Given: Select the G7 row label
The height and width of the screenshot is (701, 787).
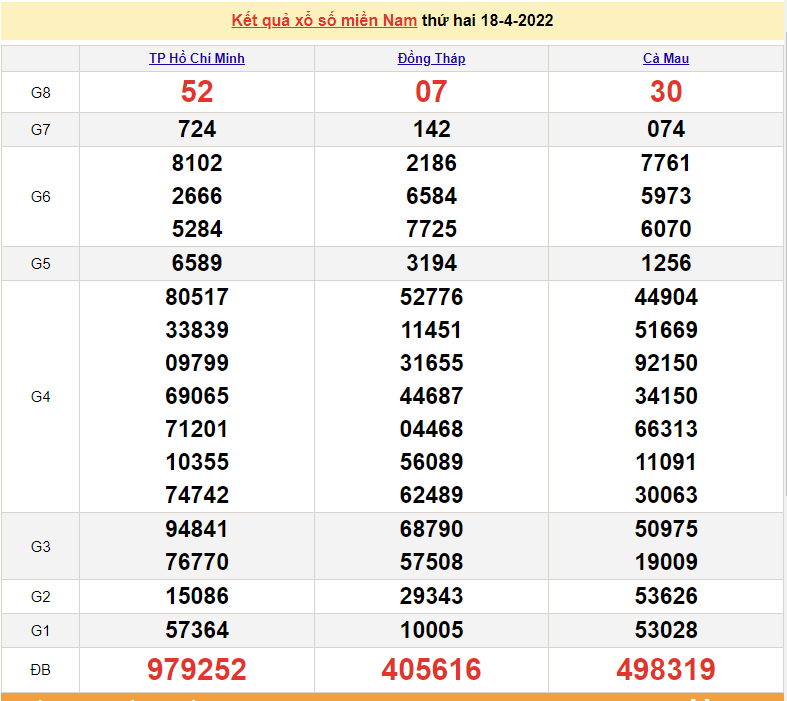Looking at the screenshot, I should [x=40, y=129].
